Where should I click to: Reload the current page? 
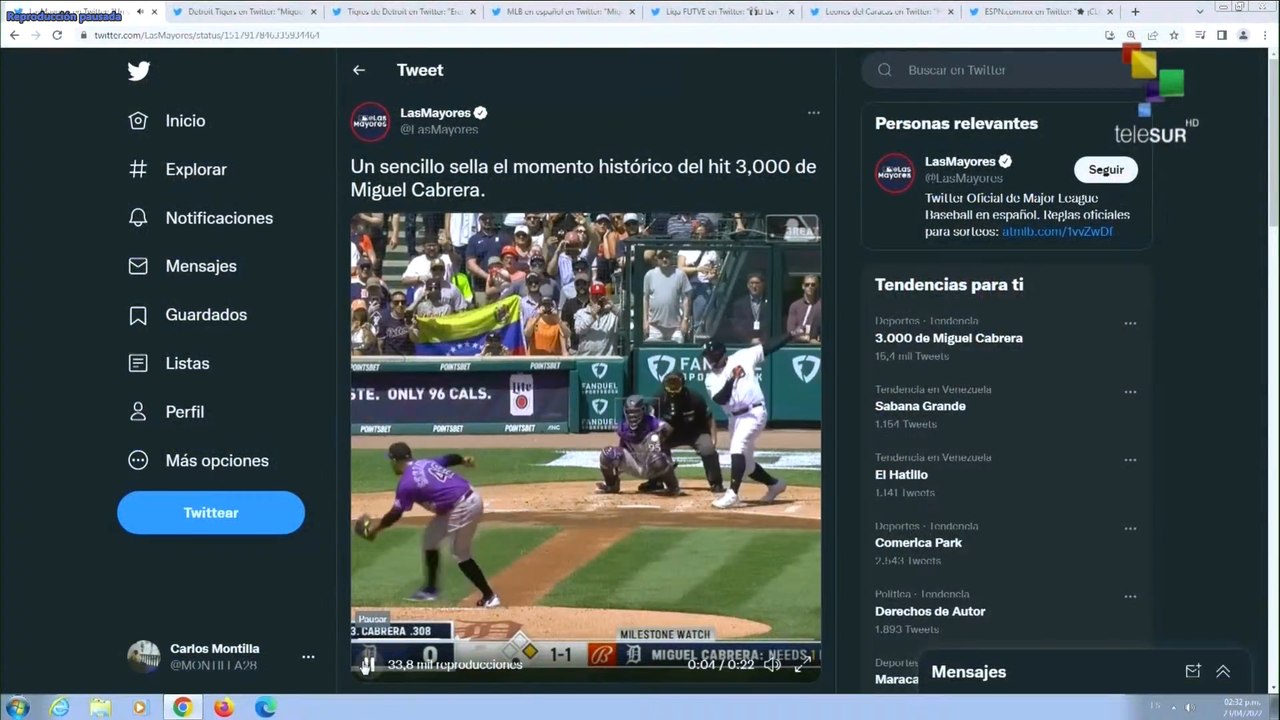pos(58,35)
